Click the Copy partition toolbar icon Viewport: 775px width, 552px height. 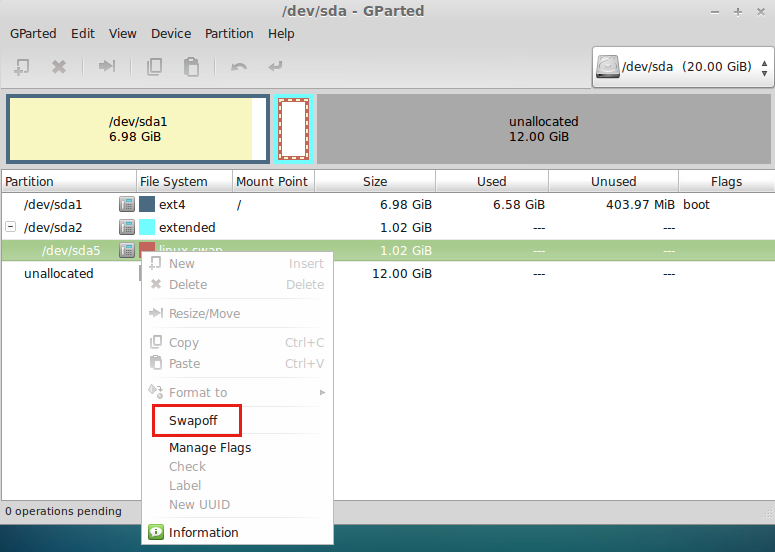(x=154, y=67)
